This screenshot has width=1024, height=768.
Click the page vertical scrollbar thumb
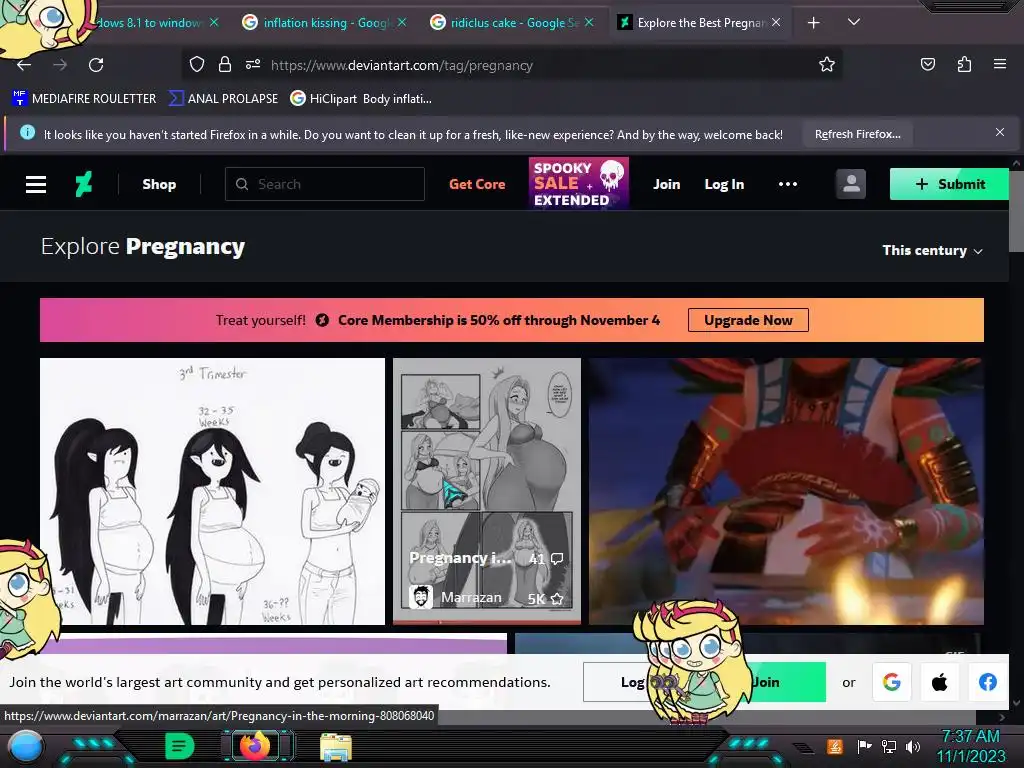1016,210
